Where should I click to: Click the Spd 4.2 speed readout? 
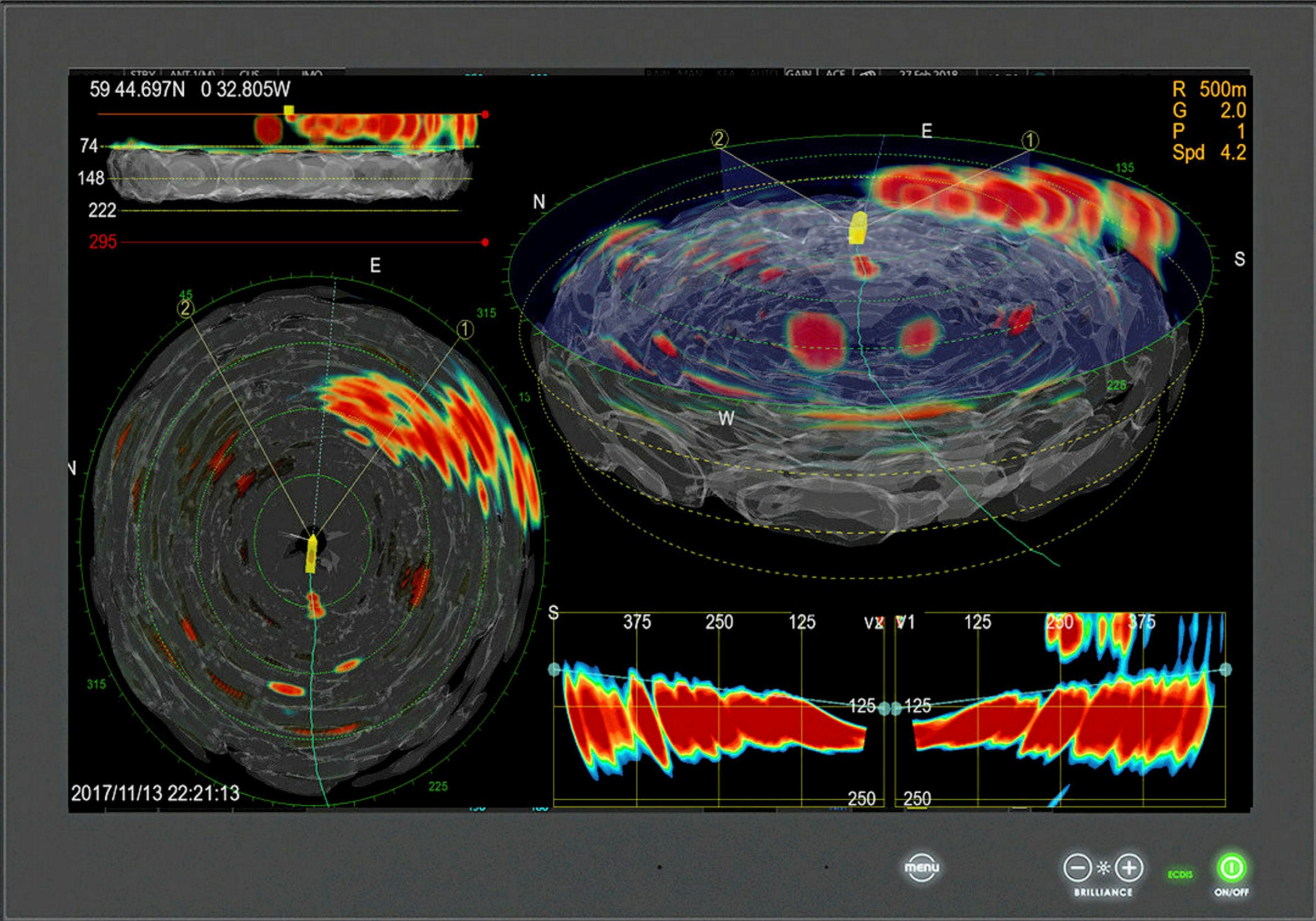[x=1209, y=152]
